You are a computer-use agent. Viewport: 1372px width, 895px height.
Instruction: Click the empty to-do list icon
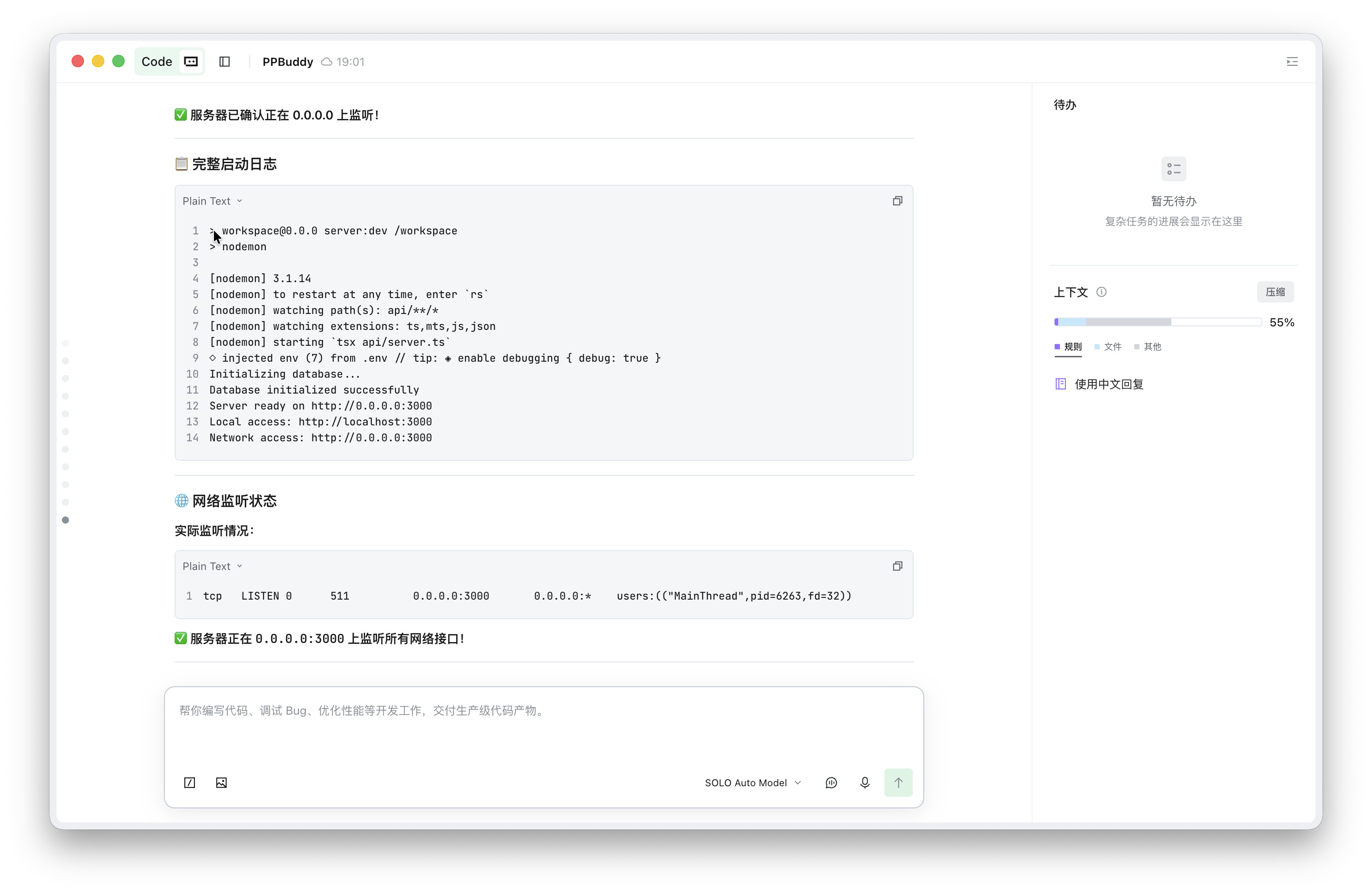pyautogui.click(x=1174, y=169)
